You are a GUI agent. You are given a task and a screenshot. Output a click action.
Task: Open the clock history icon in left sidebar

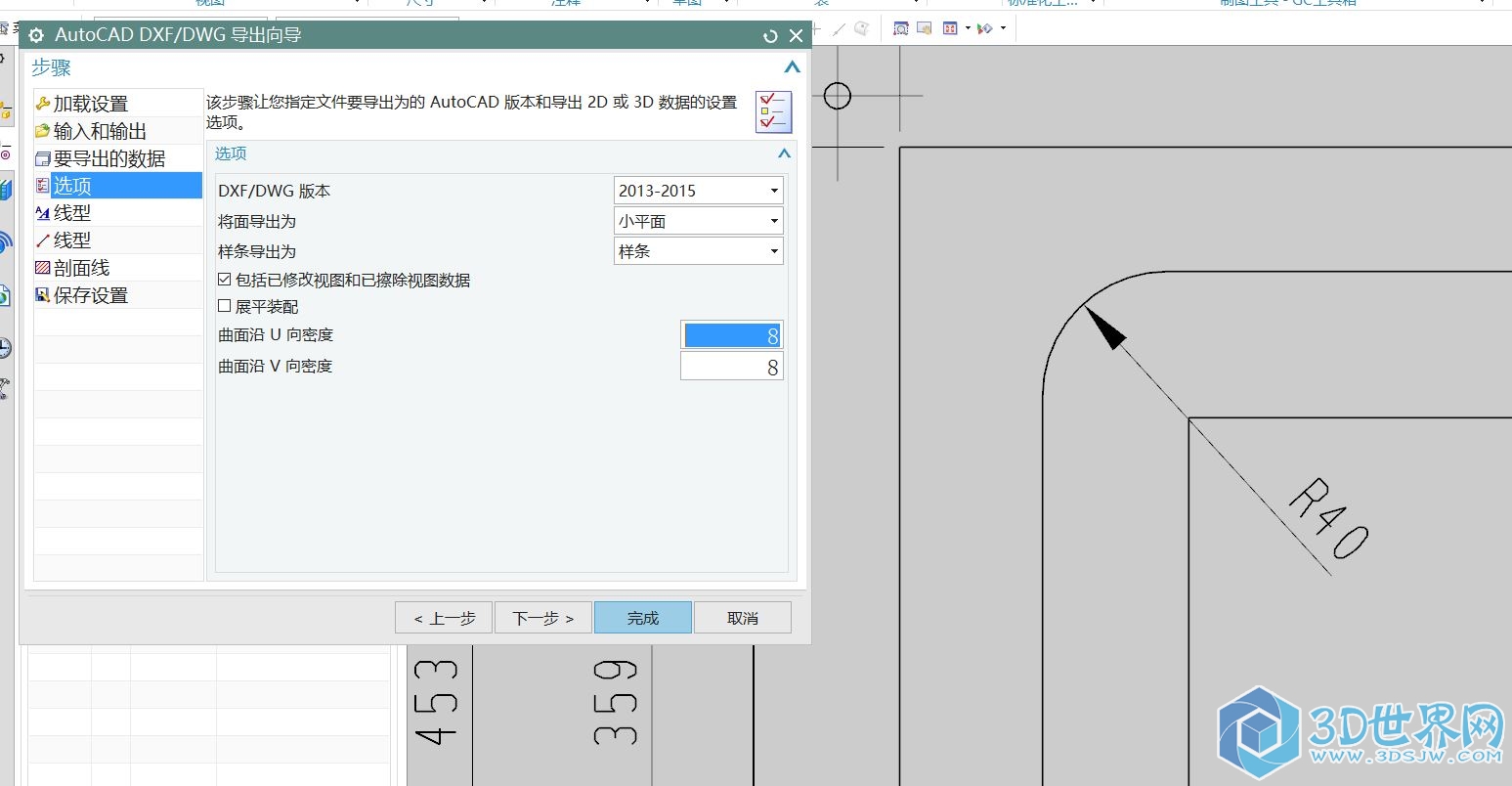tap(5, 347)
